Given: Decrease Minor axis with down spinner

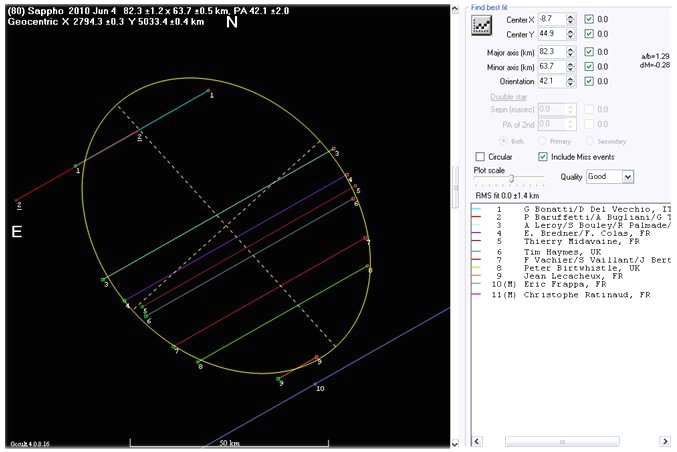Looking at the screenshot, I should [x=570, y=70].
